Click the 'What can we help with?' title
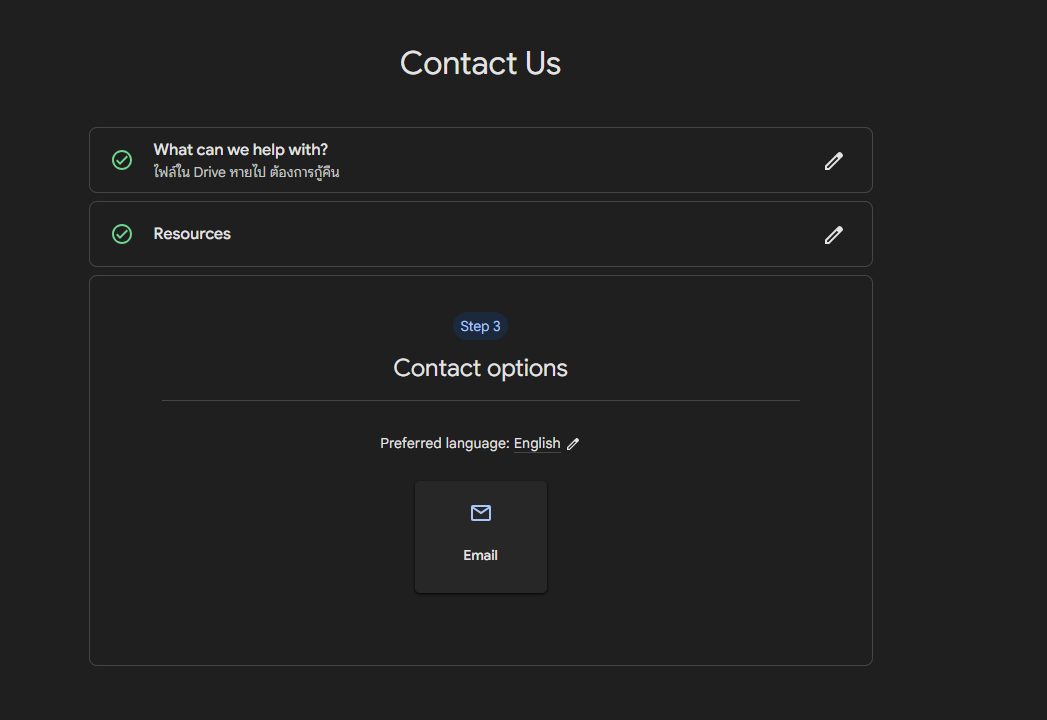 click(x=240, y=150)
